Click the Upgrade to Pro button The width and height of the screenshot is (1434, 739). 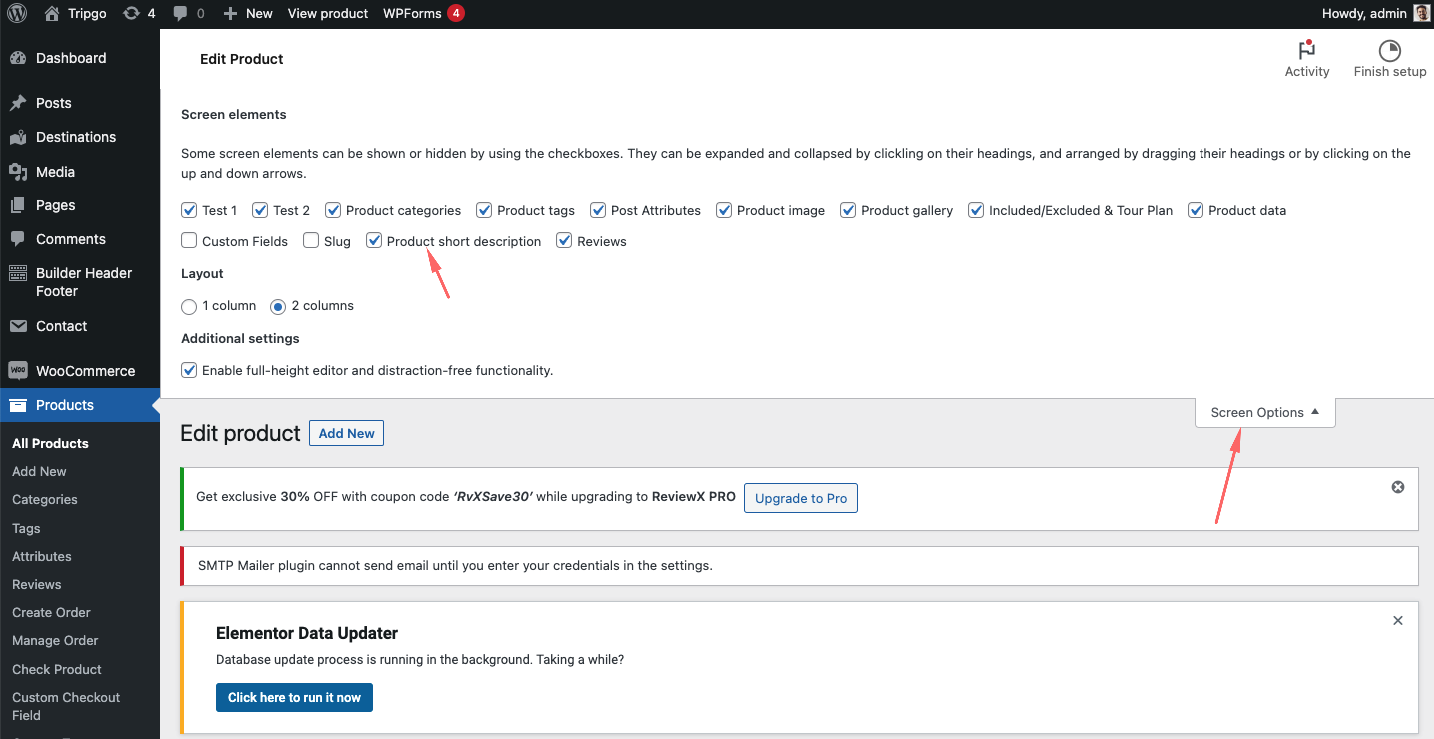point(801,498)
